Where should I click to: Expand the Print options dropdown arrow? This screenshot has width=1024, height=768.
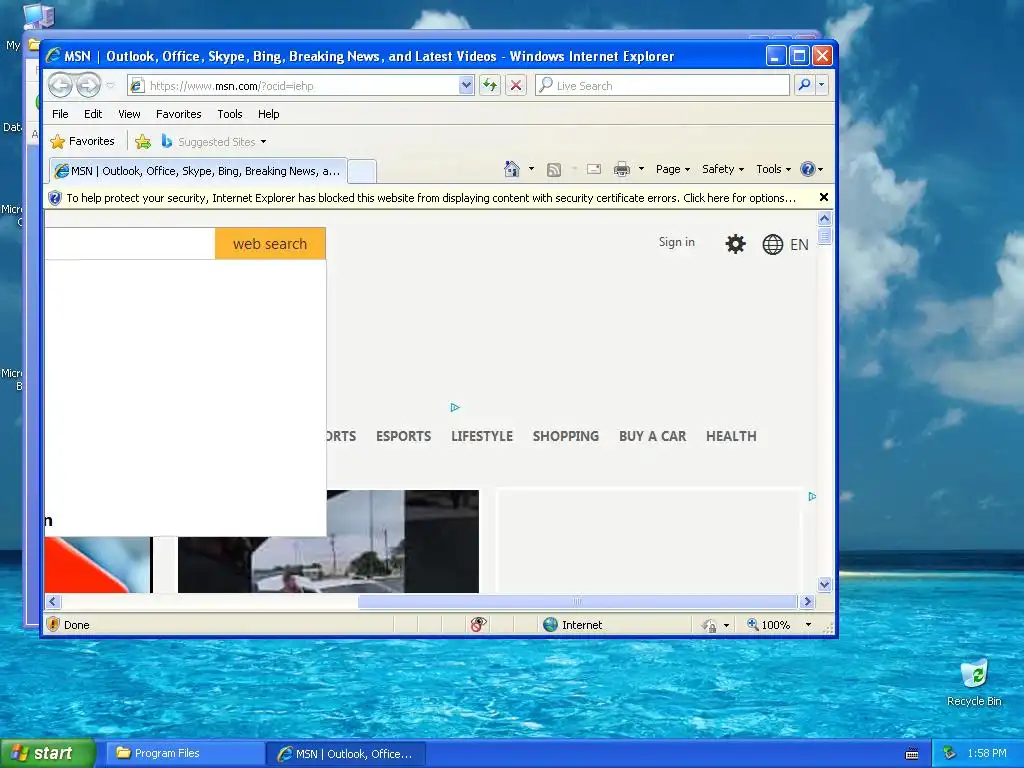pos(641,169)
